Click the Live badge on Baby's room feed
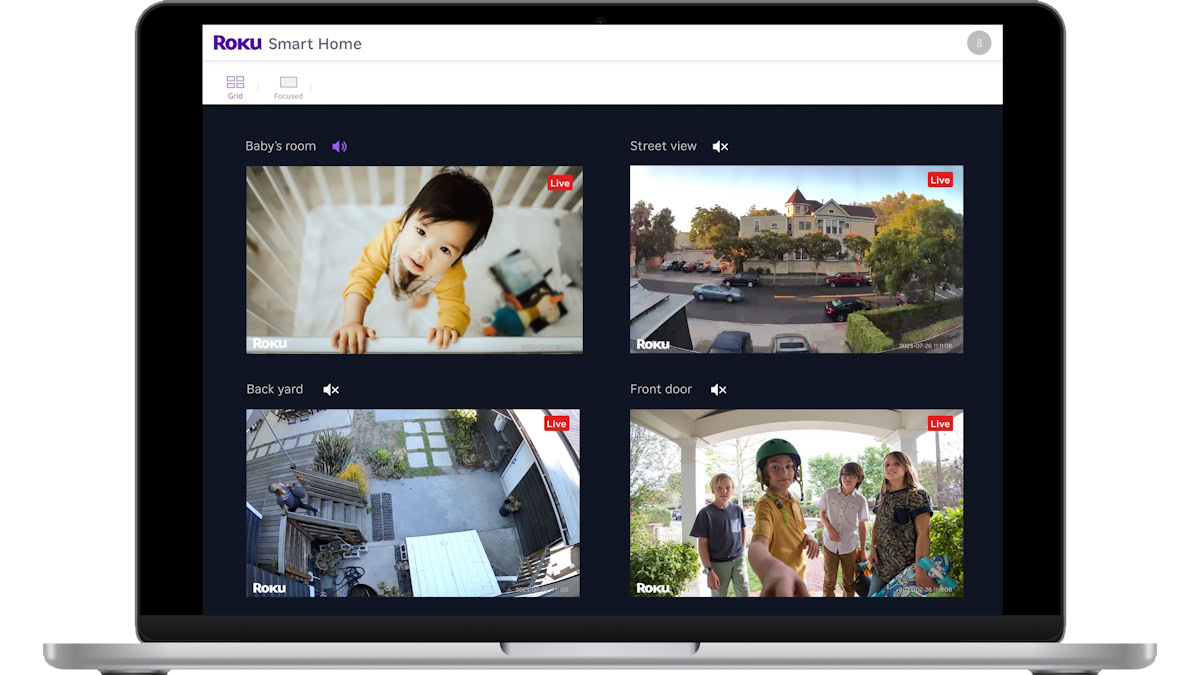The width and height of the screenshot is (1200, 675). pyautogui.click(x=560, y=183)
